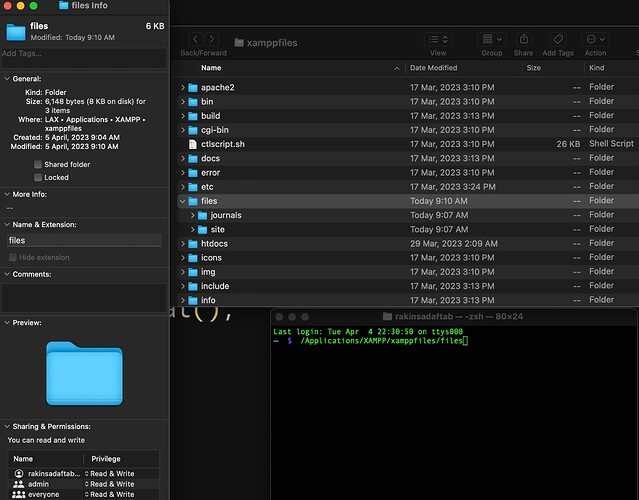The height and width of the screenshot is (500, 639).
Task: Click the Add Tags toolbar icon
Action: 558,39
